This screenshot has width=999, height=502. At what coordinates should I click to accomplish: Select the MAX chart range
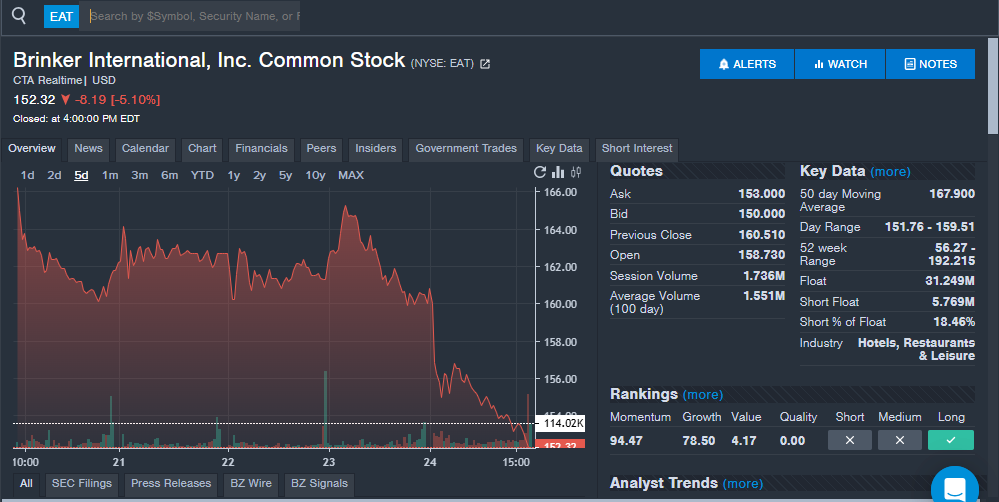coord(351,175)
